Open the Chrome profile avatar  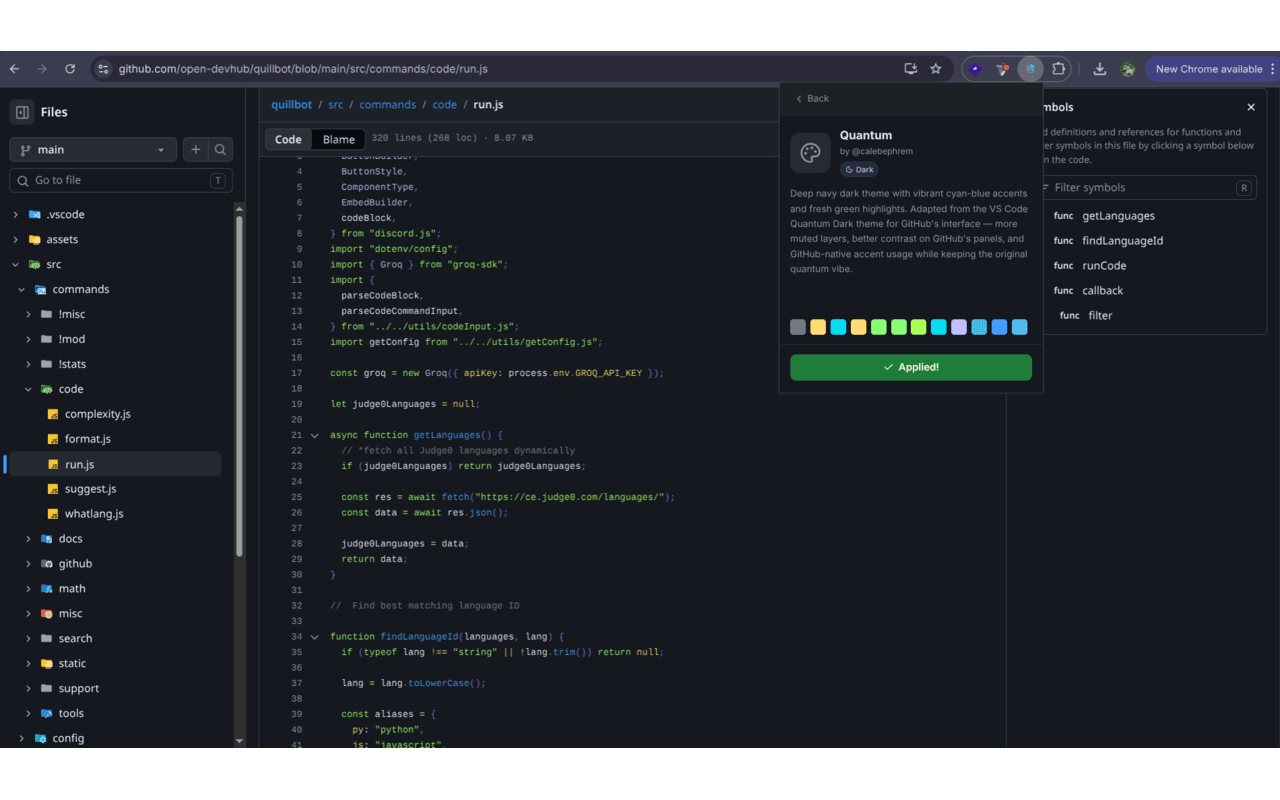click(x=1128, y=69)
